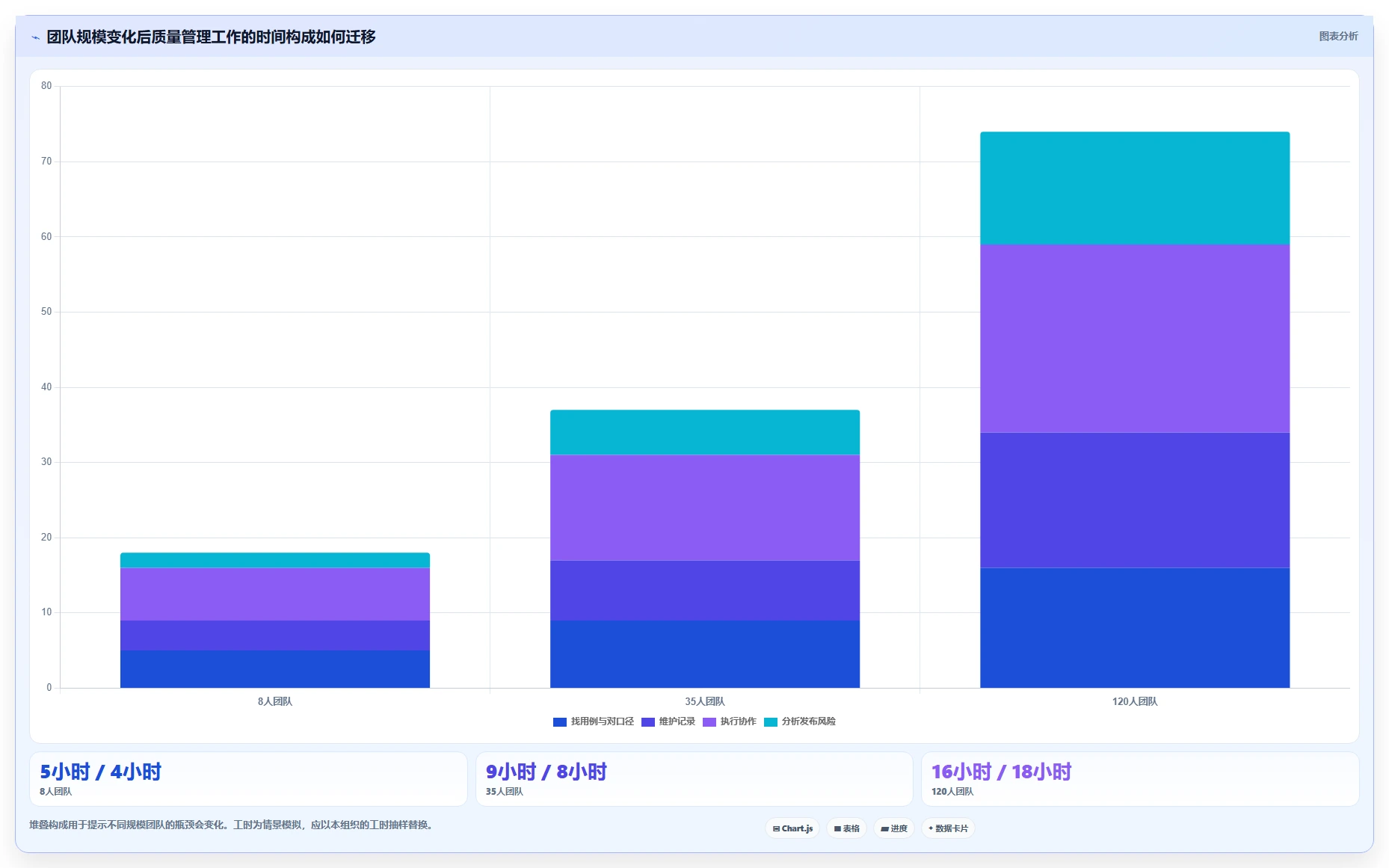This screenshot has height=868, width=1389.
Task: Click the 120人团队 x-axis label
Action: (1135, 701)
